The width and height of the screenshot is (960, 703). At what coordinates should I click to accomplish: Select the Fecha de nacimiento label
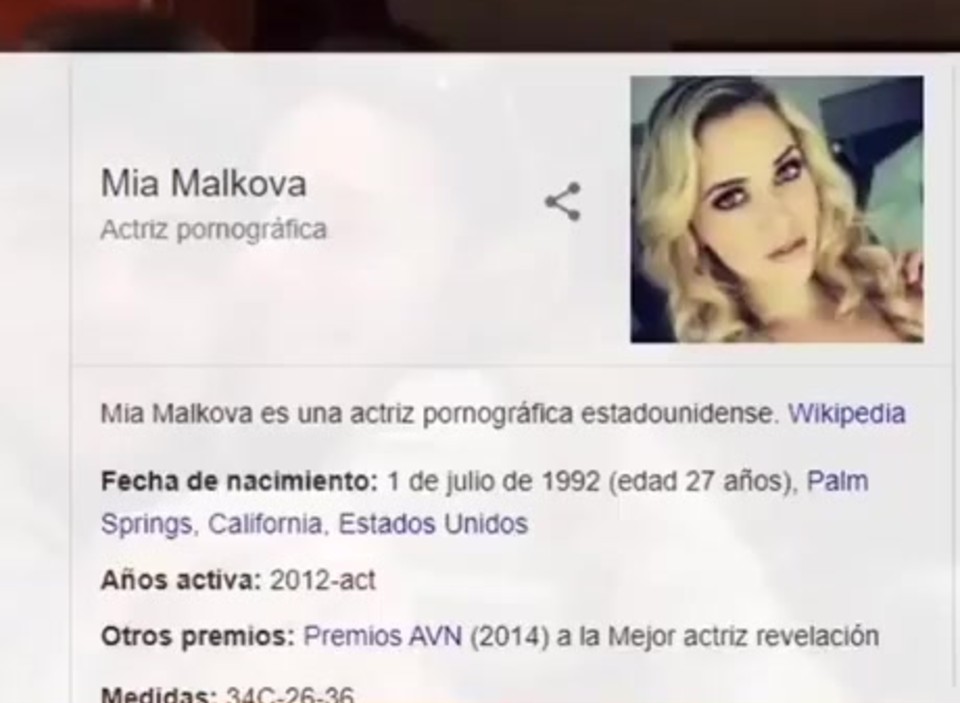pyautogui.click(x=239, y=481)
